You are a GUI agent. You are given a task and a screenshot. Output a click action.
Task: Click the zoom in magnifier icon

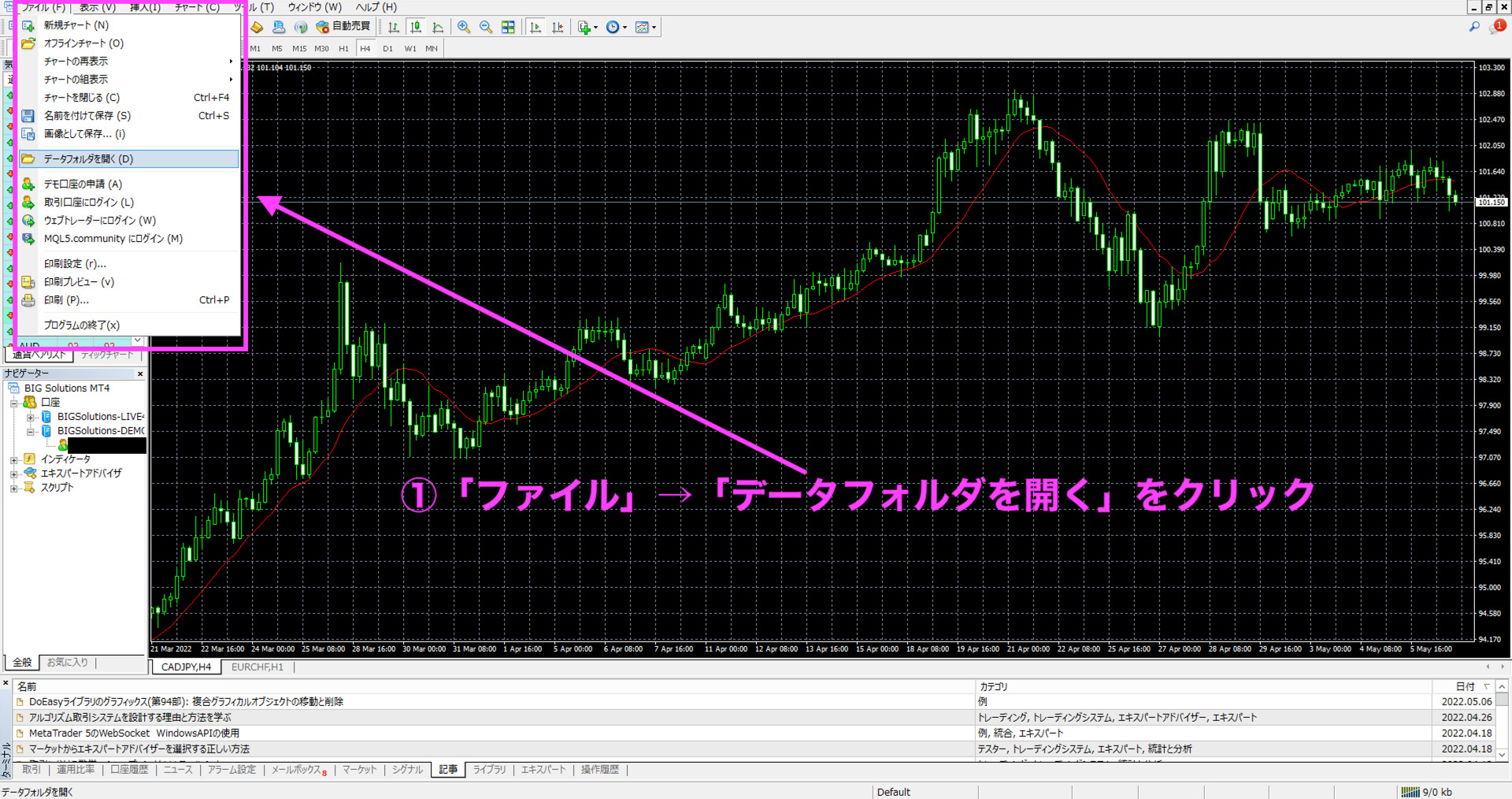click(x=464, y=27)
